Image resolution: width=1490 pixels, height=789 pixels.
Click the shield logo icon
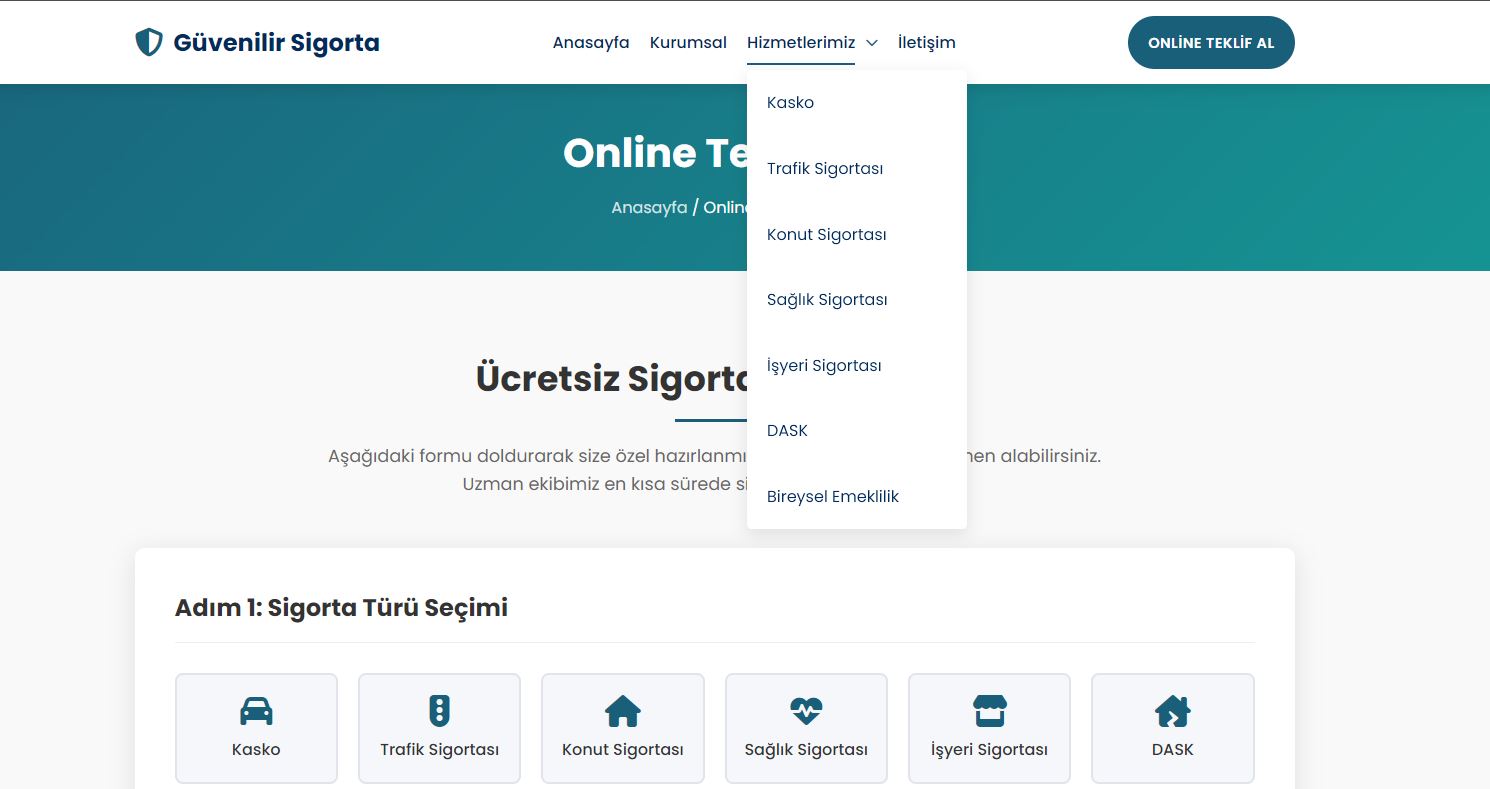click(148, 42)
